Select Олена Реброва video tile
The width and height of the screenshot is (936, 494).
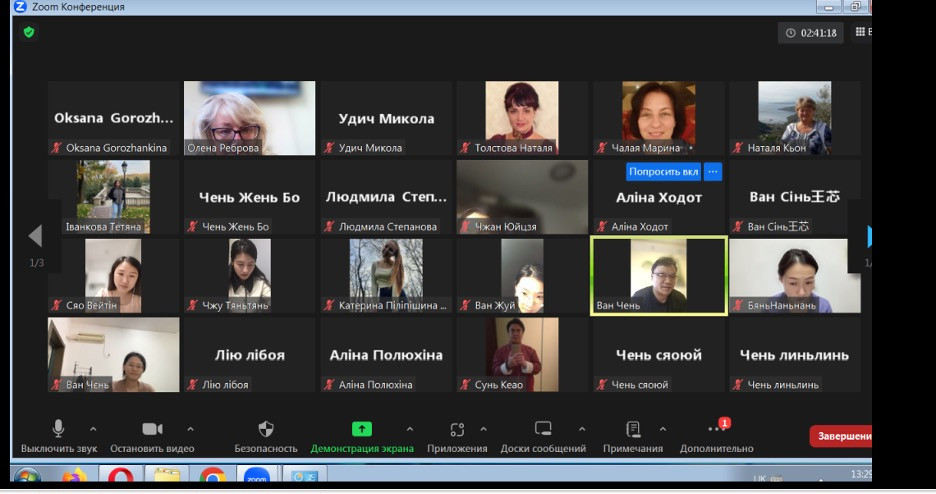pyautogui.click(x=250, y=118)
